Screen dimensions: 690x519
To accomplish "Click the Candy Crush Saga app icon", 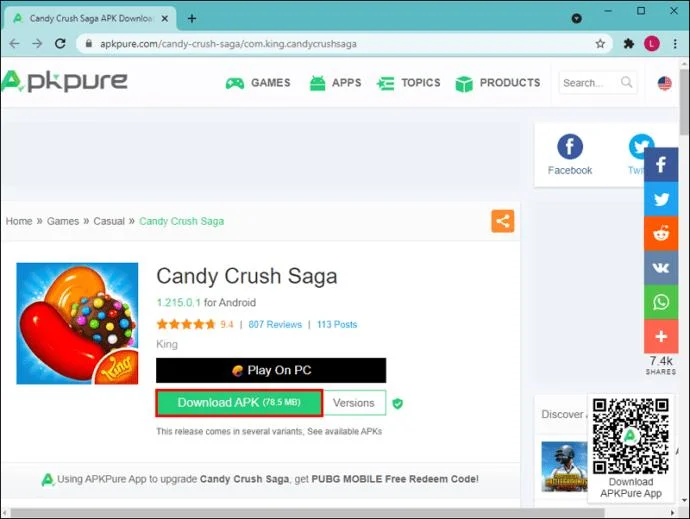I will 77,324.
